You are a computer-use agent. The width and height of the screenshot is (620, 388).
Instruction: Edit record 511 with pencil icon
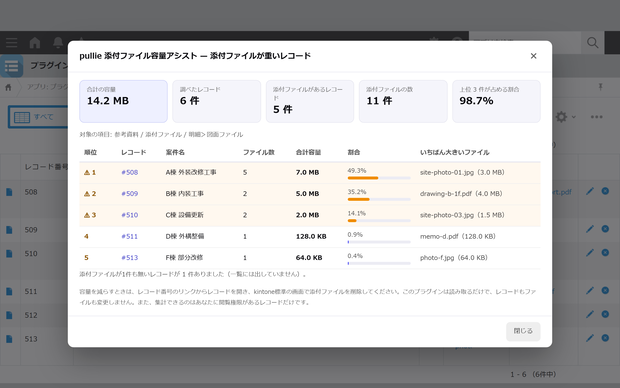(590, 290)
